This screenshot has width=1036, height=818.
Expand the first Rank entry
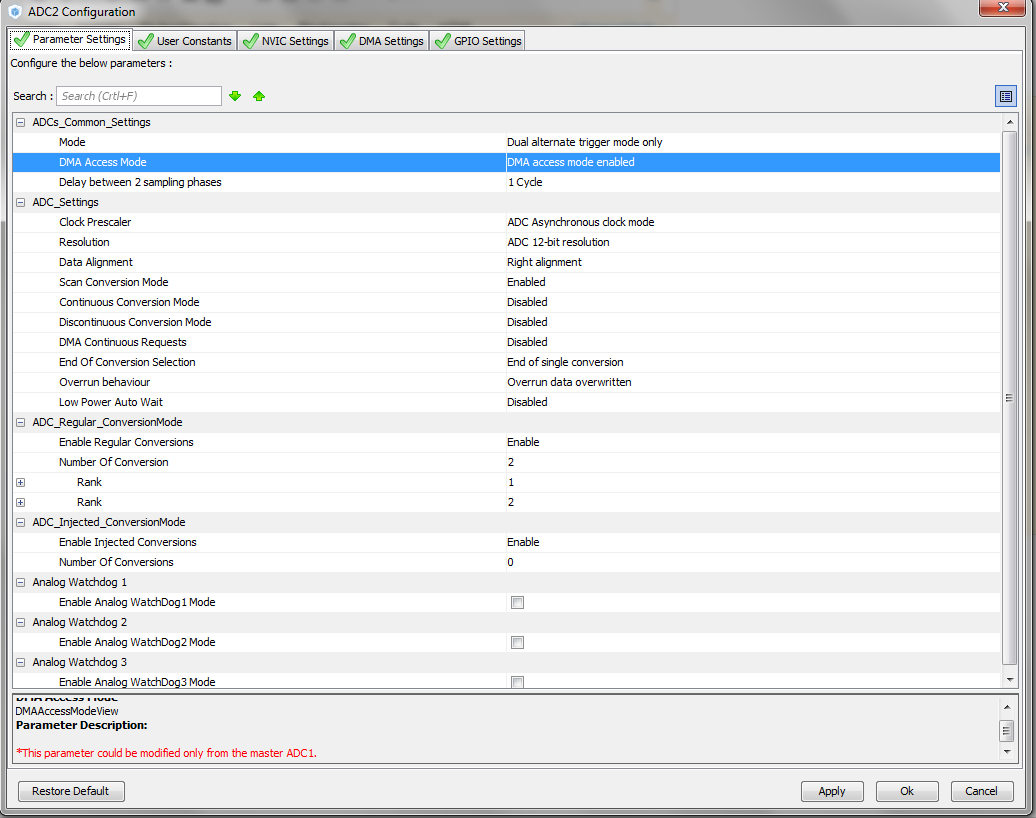(x=19, y=482)
